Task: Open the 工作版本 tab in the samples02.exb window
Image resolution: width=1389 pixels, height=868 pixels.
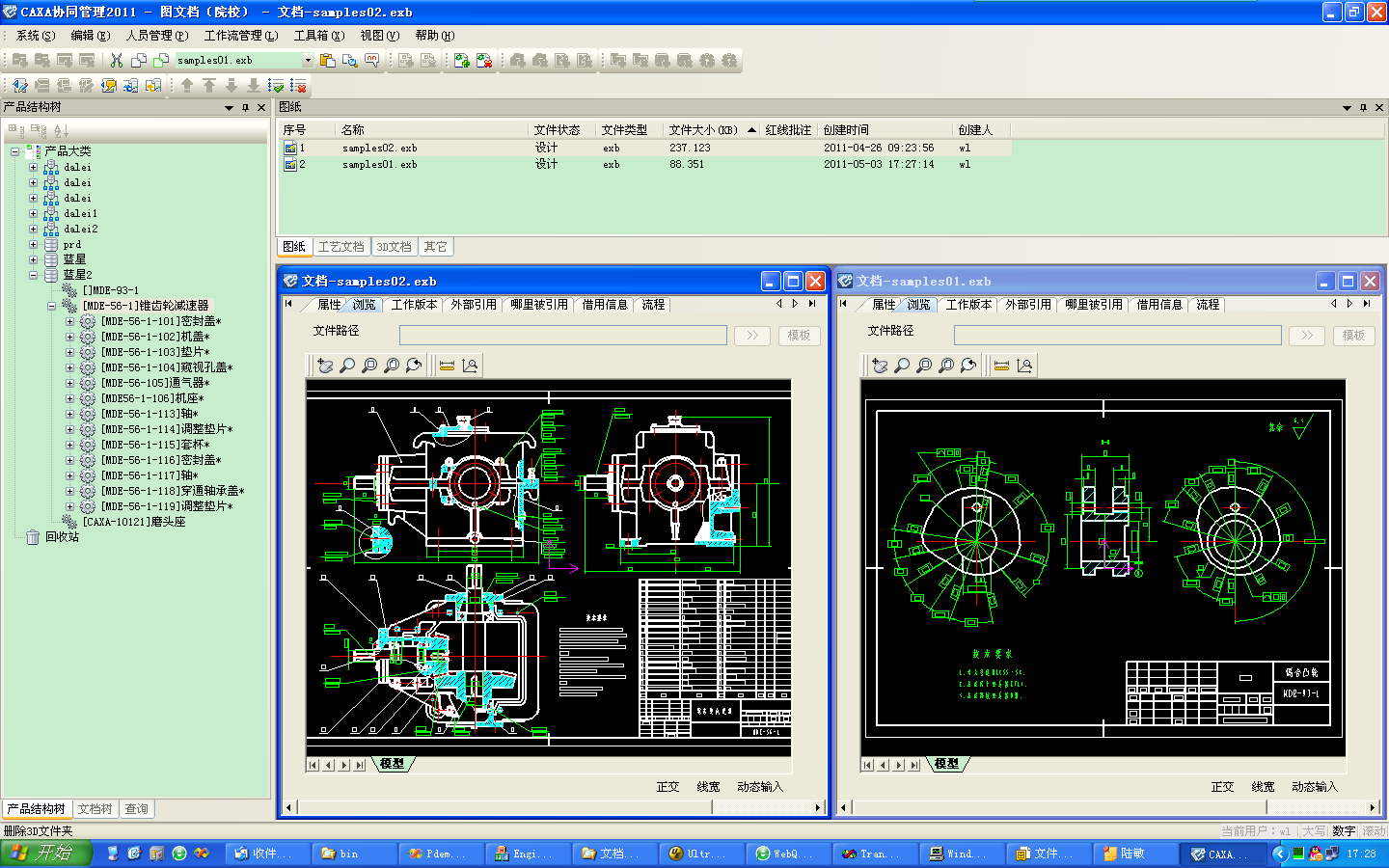Action: pyautogui.click(x=415, y=305)
